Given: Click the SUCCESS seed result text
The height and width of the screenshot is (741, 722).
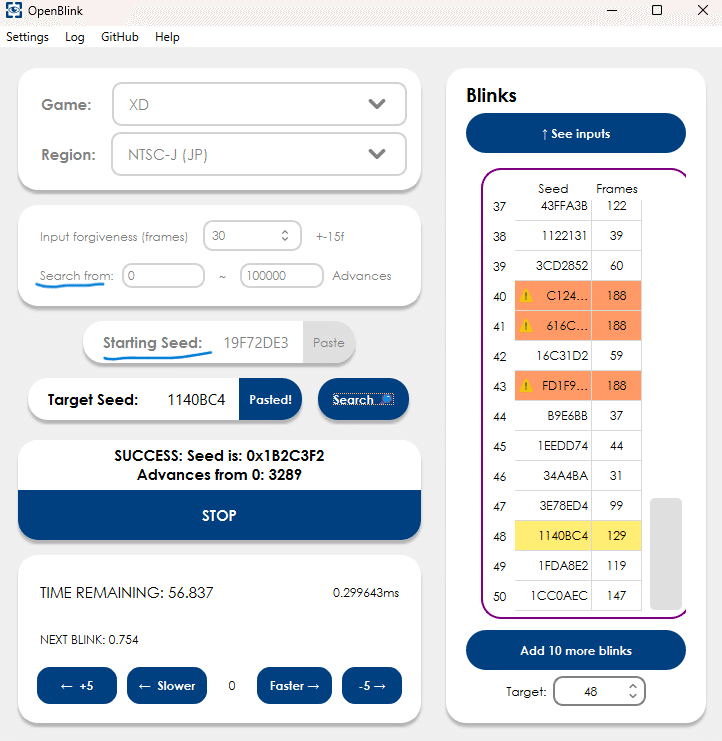Looking at the screenshot, I should (219, 456).
